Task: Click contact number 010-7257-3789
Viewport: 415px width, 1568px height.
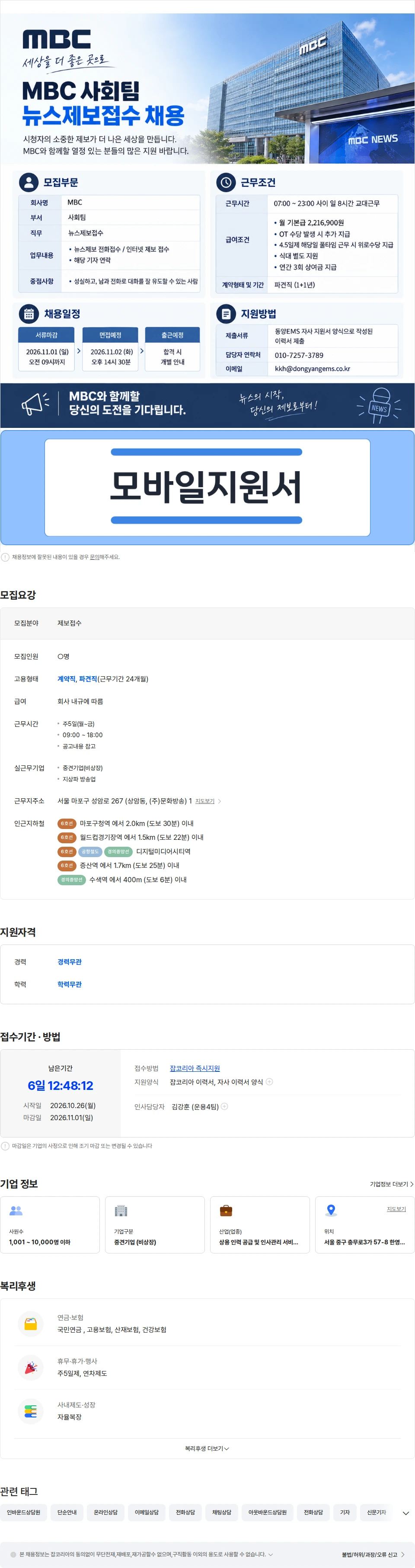Action: pos(299,356)
